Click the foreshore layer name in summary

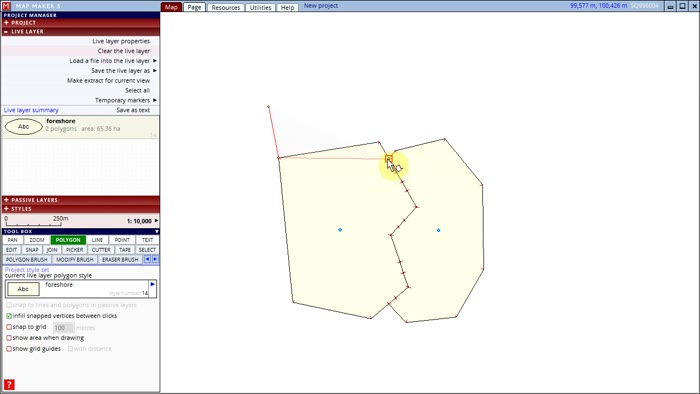61,121
